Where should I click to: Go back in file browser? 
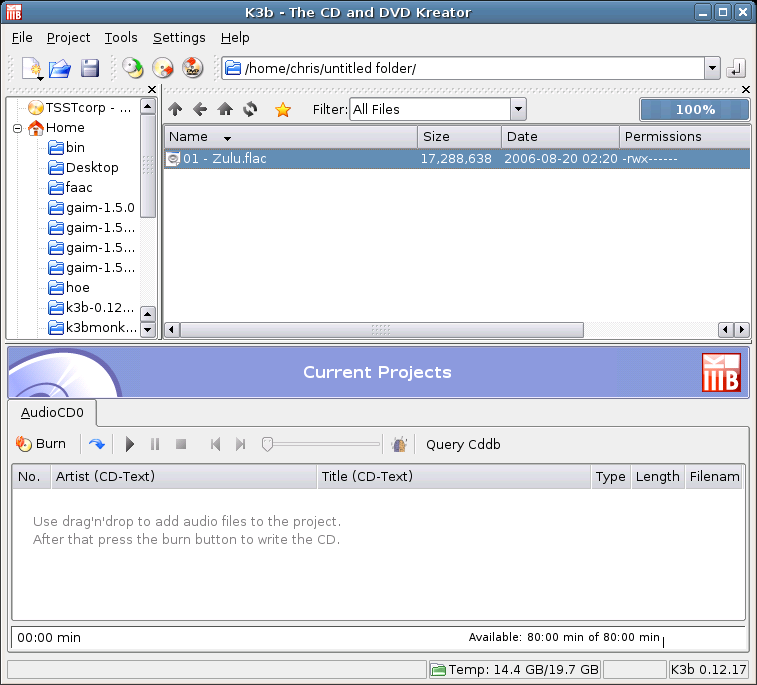coord(200,109)
